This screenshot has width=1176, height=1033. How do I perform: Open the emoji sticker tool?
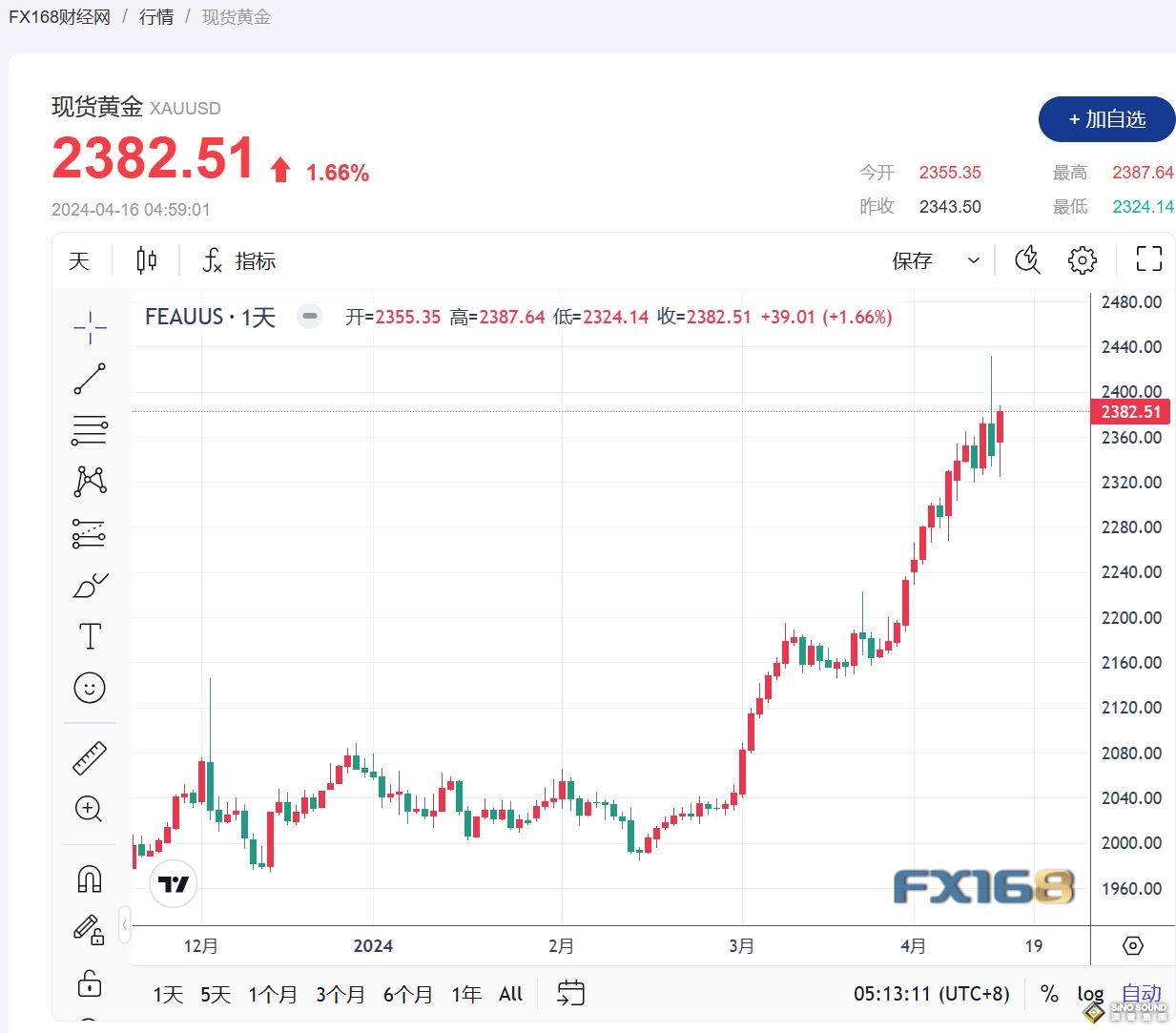pos(89,688)
